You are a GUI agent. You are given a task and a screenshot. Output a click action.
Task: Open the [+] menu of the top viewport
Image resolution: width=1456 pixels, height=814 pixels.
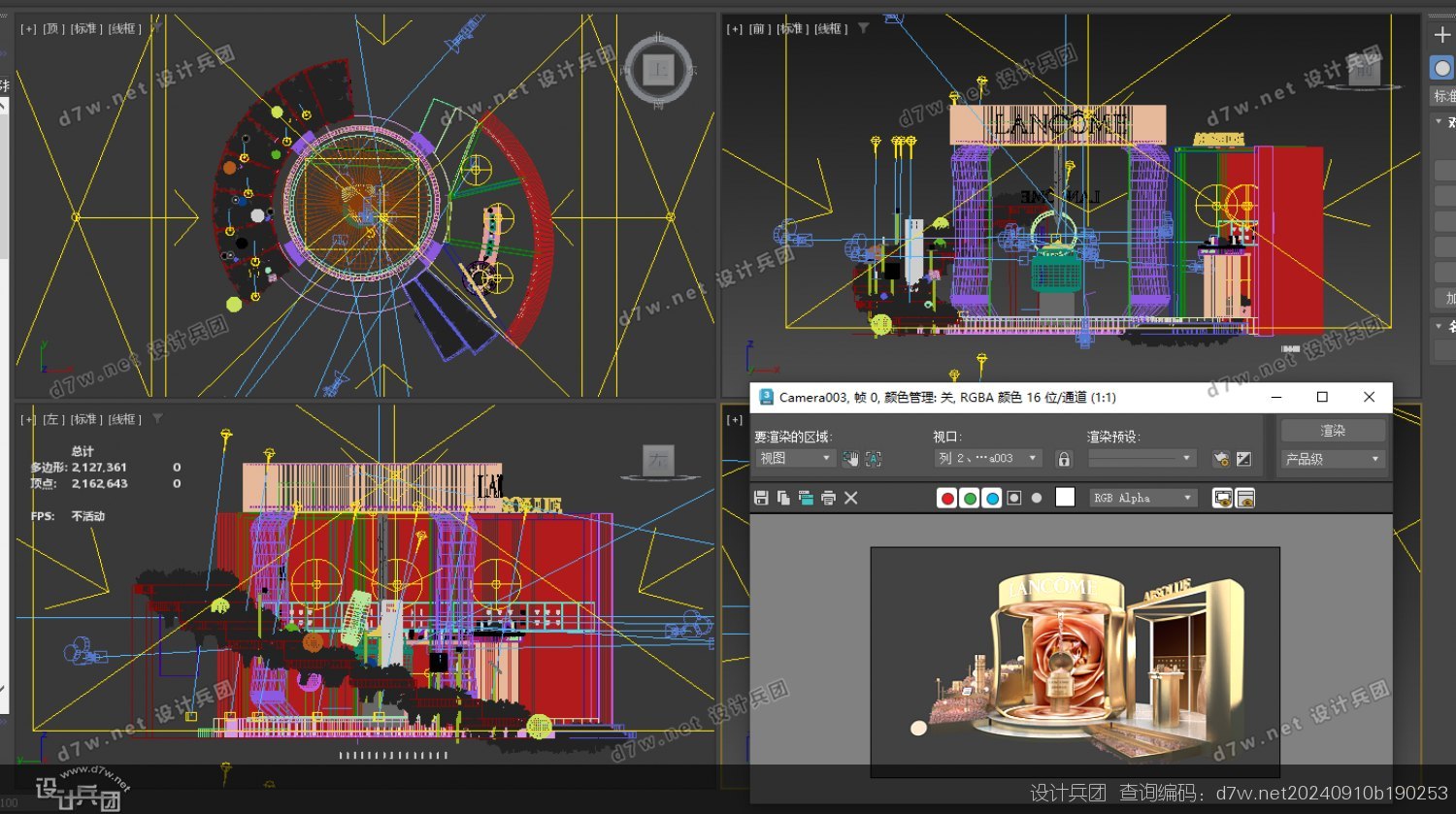tap(28, 29)
